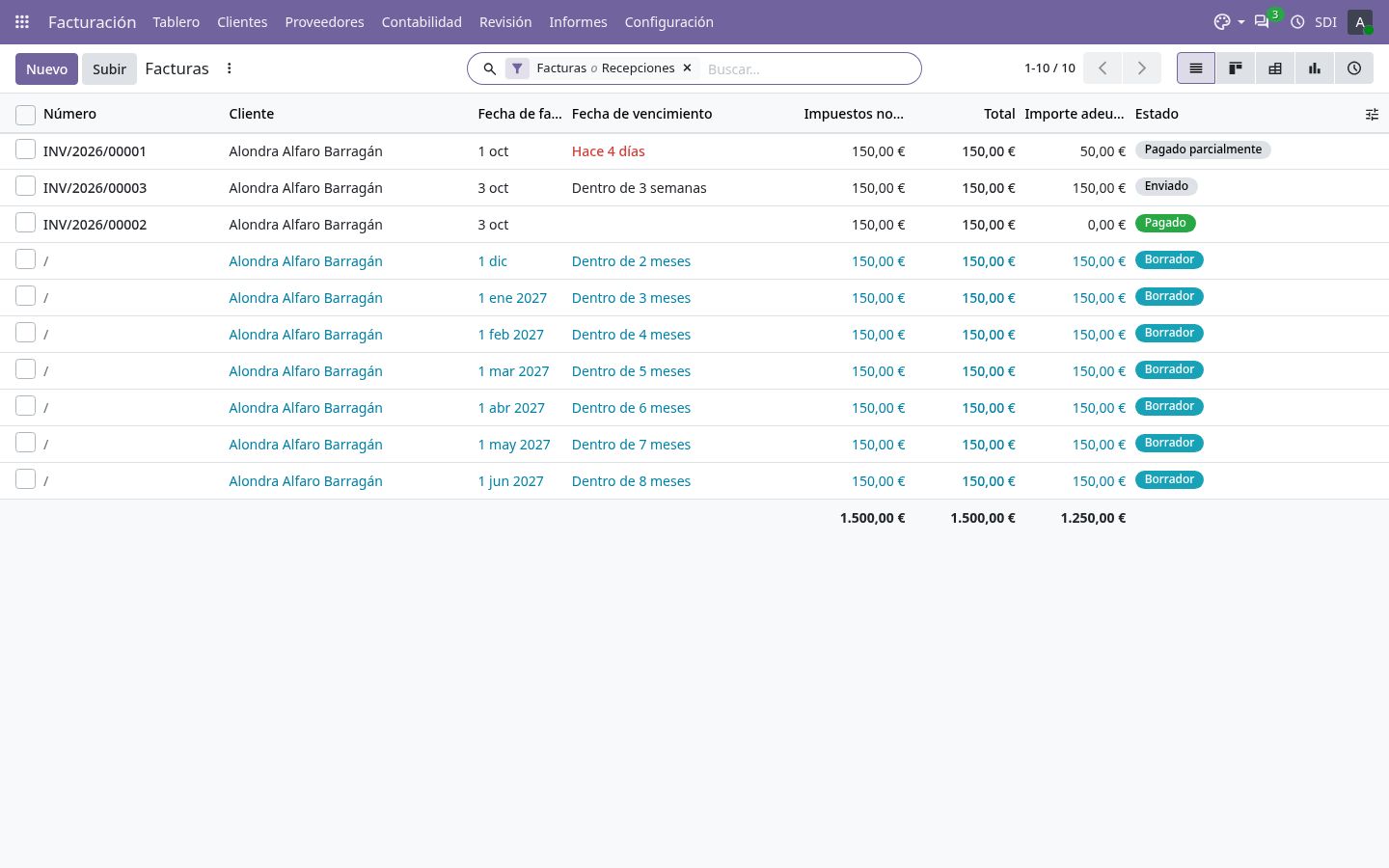Toggle the select-all checkbox in header

[26, 115]
